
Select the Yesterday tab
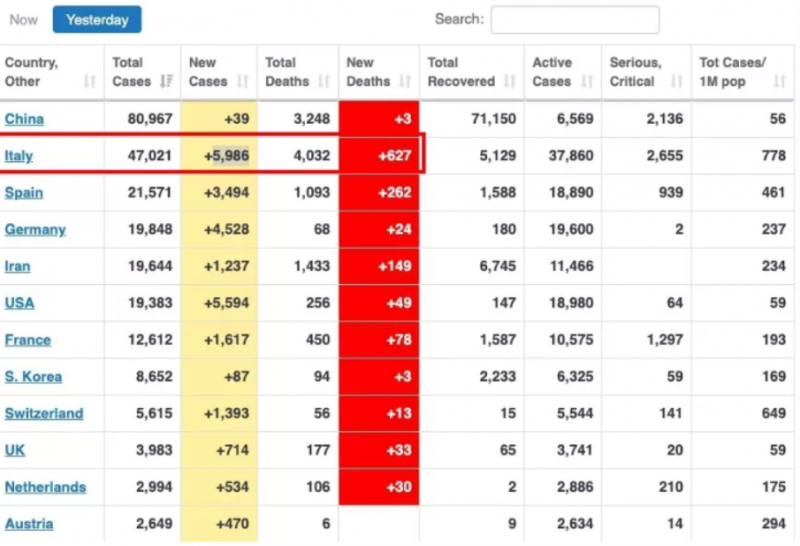97,20
